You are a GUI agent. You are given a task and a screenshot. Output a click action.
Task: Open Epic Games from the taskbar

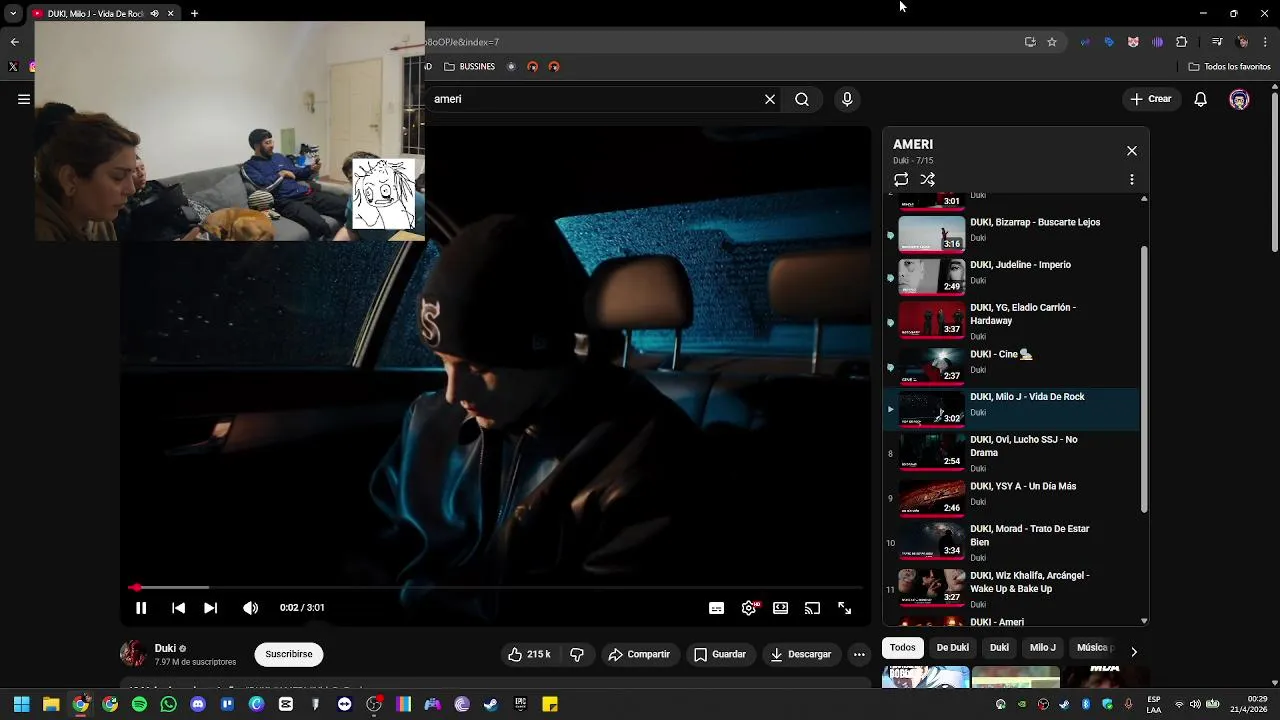click(520, 705)
